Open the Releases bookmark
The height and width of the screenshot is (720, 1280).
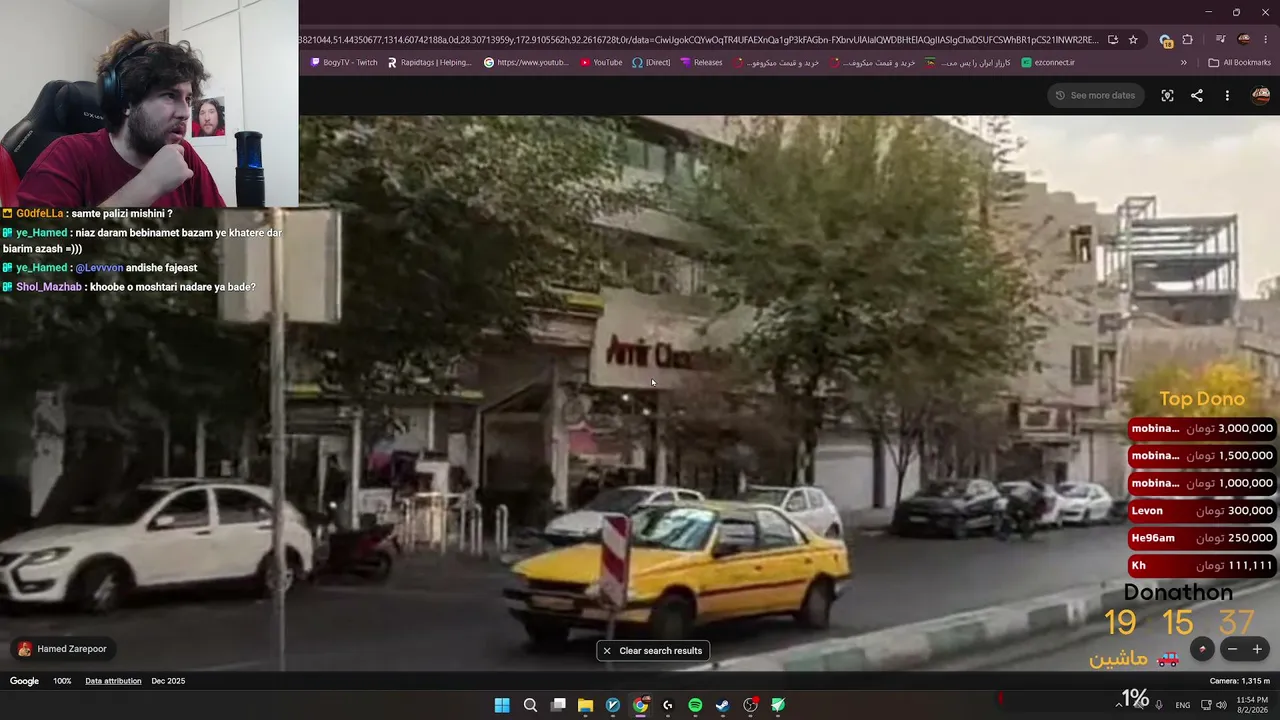701,62
